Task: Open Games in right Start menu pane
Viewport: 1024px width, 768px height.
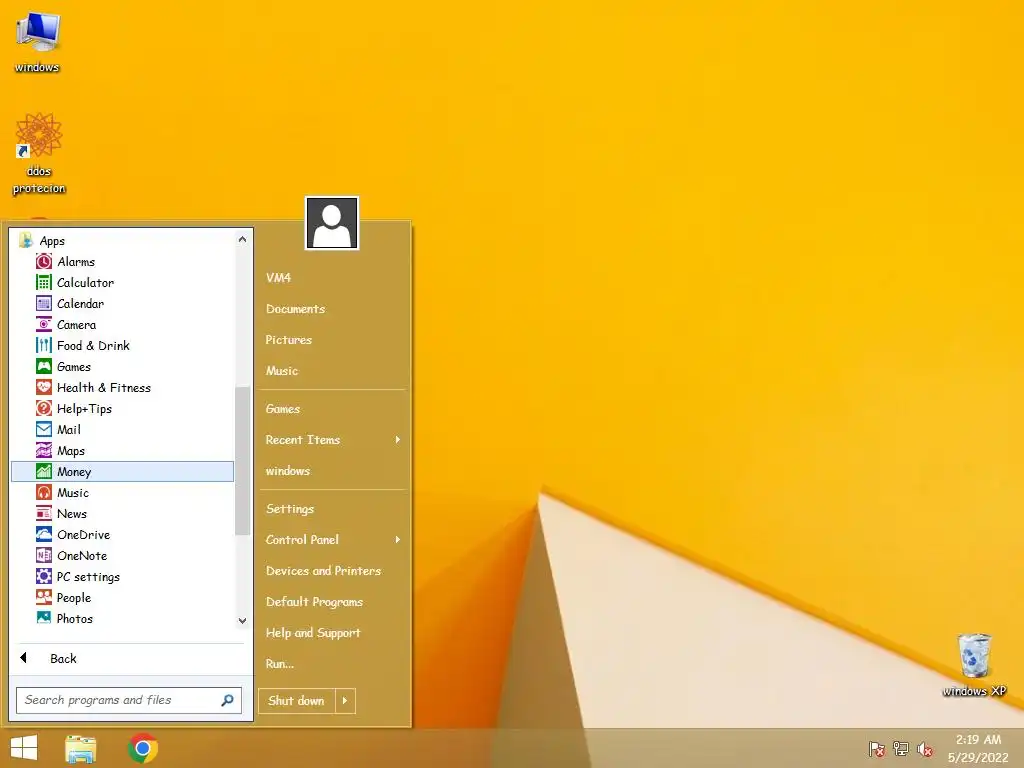Action: 283,409
